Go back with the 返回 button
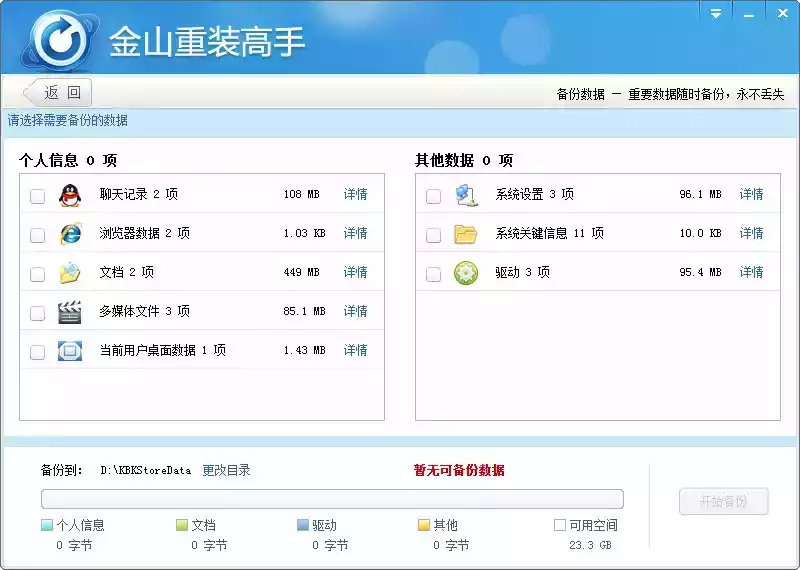This screenshot has width=800, height=570. point(57,92)
